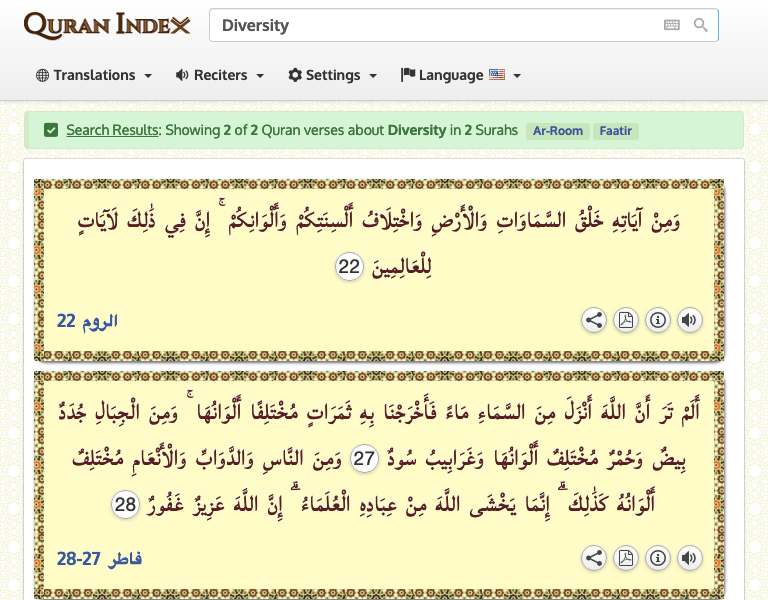Show info for Ar-Room verse 22
The image size is (768, 600).
coord(657,320)
